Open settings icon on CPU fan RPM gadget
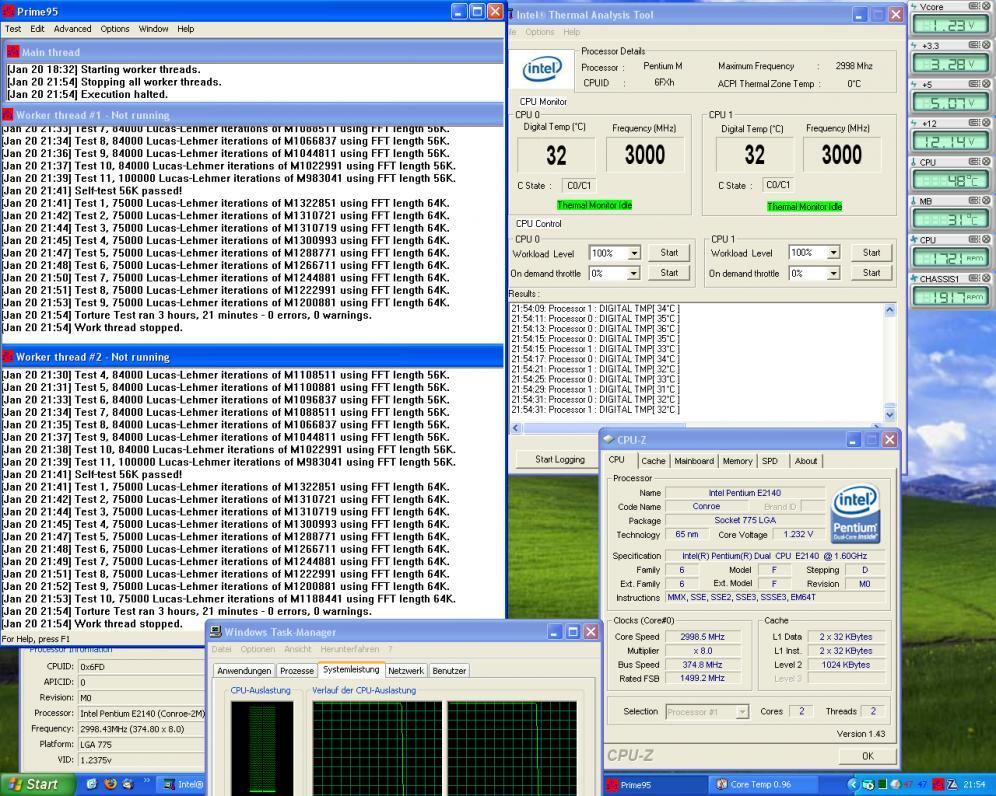This screenshot has width=996, height=796. (x=974, y=239)
